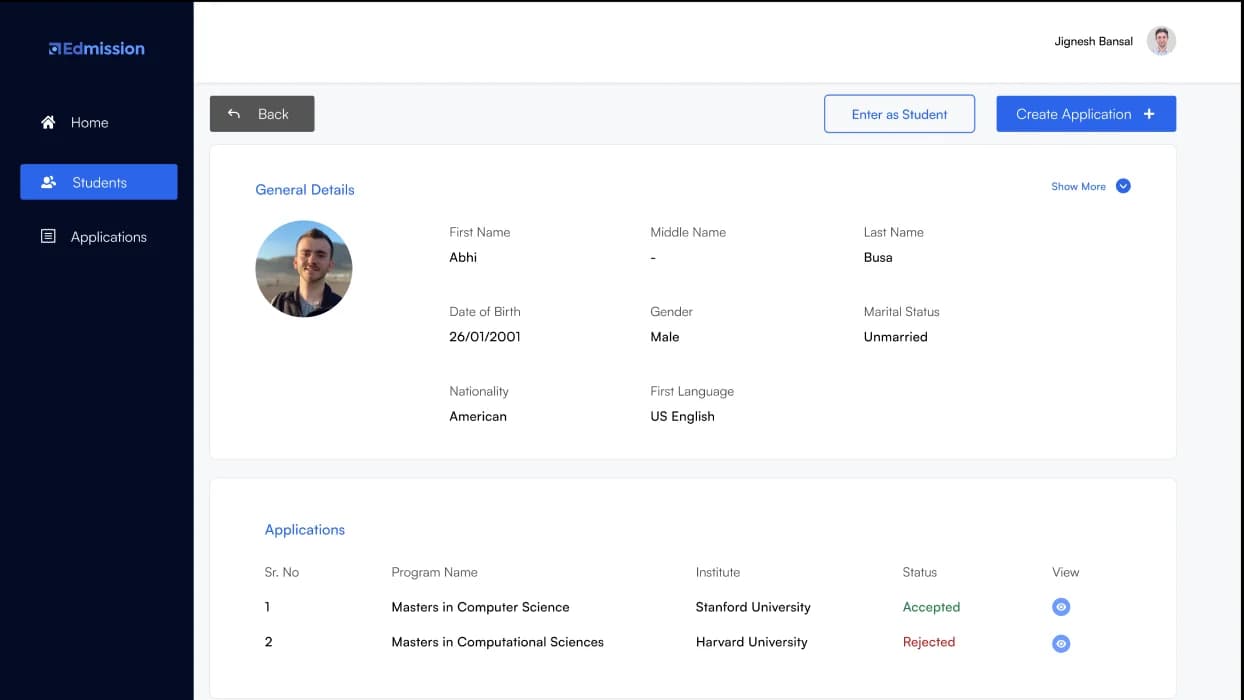Click the Accepted status

pos(931,607)
